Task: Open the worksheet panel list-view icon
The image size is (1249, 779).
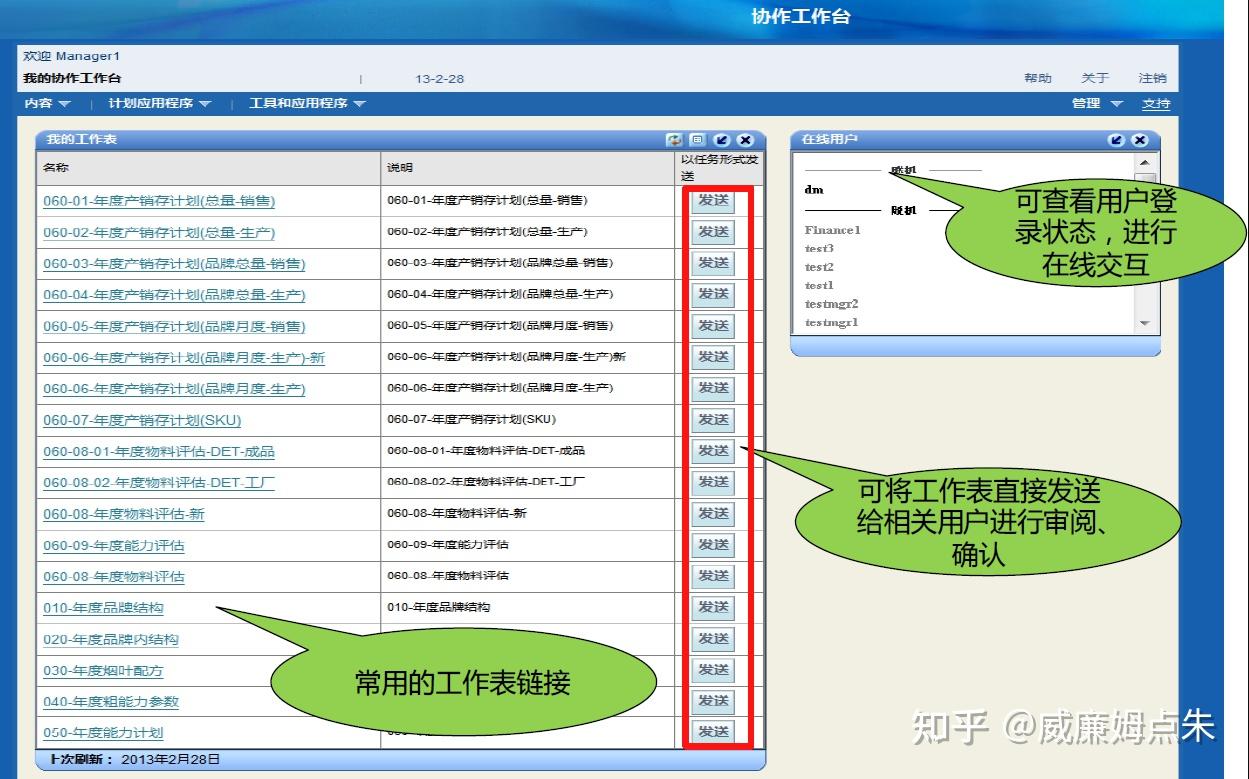Action: pos(697,139)
